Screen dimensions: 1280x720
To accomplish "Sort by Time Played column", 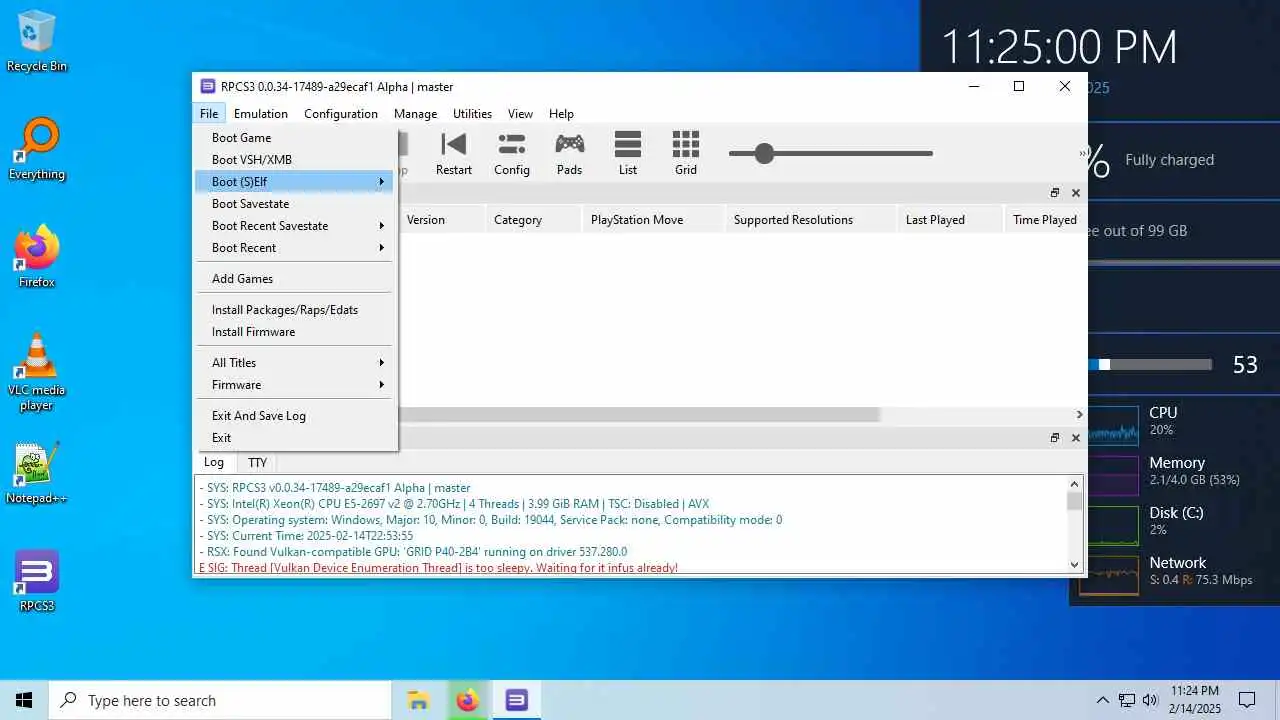I will point(1045,220).
